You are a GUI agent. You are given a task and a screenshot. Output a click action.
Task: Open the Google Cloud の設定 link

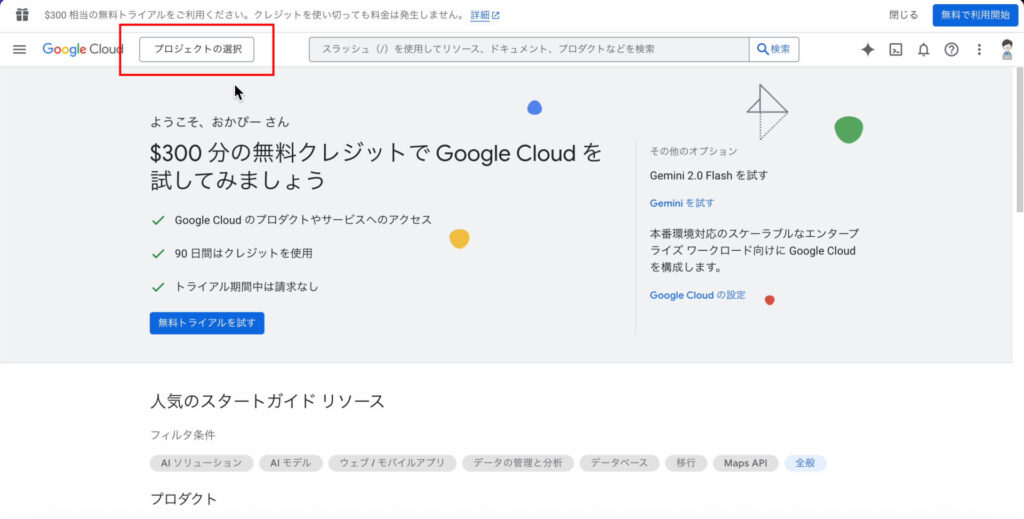coord(697,295)
